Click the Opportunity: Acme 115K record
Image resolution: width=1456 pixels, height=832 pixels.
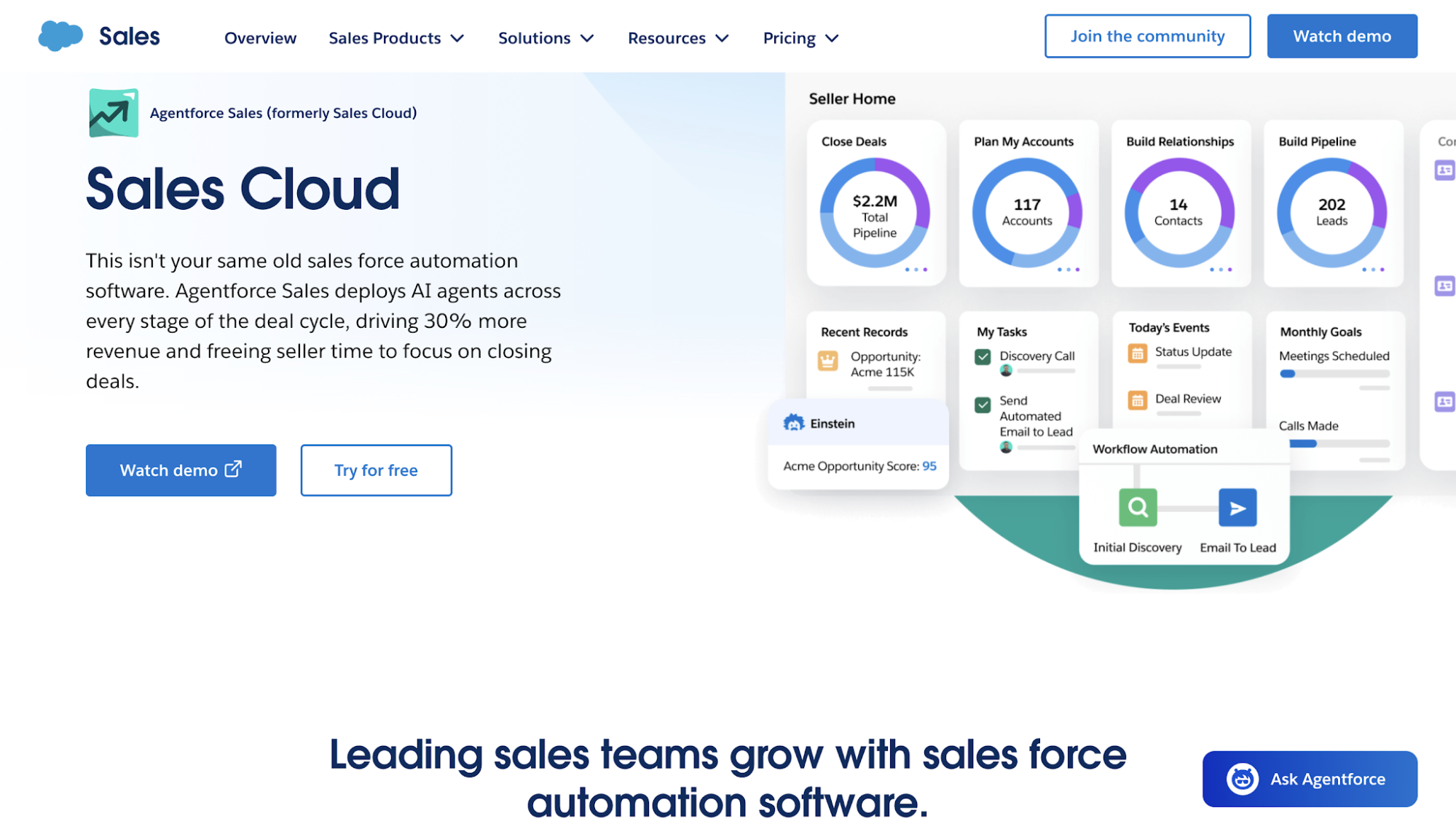[x=886, y=364]
